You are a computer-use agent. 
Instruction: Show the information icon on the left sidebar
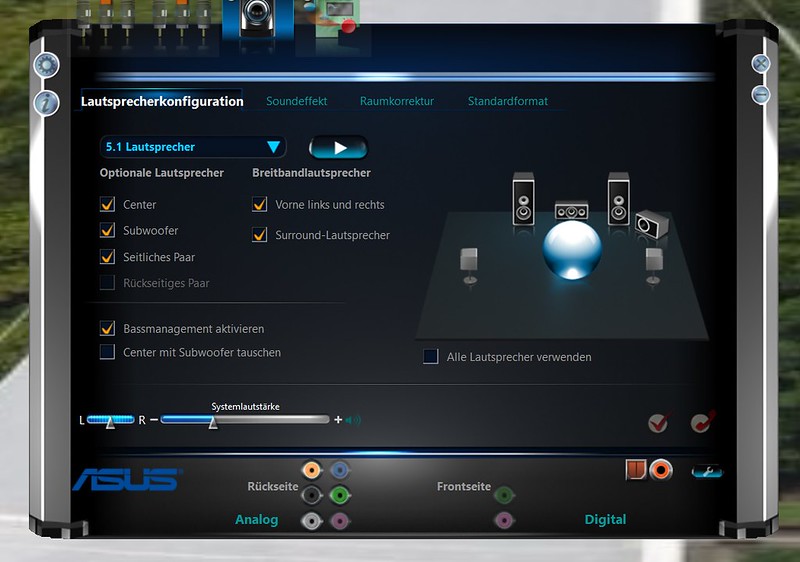click(46, 103)
